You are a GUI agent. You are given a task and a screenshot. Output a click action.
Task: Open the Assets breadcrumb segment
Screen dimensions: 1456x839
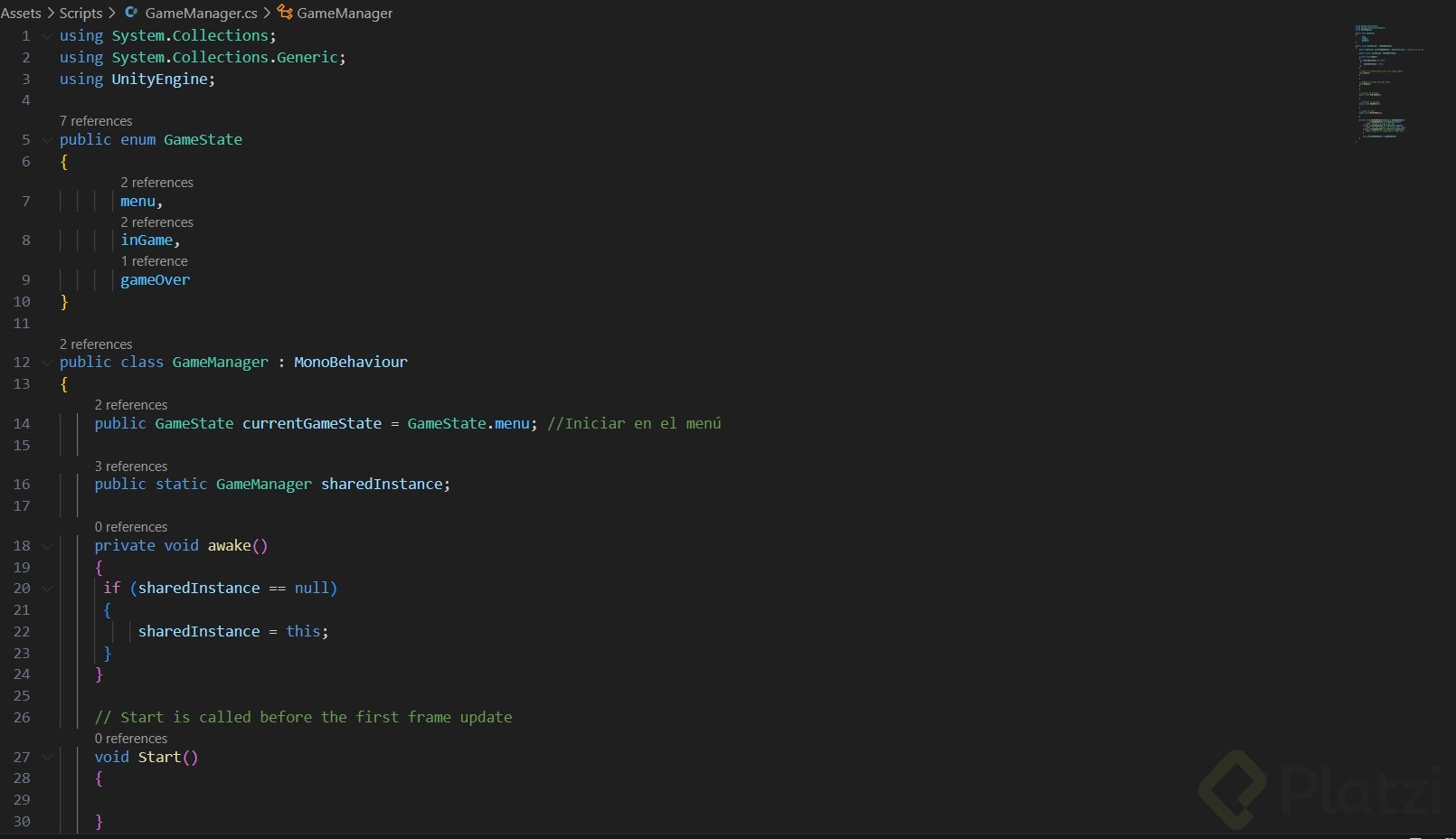tap(21, 13)
